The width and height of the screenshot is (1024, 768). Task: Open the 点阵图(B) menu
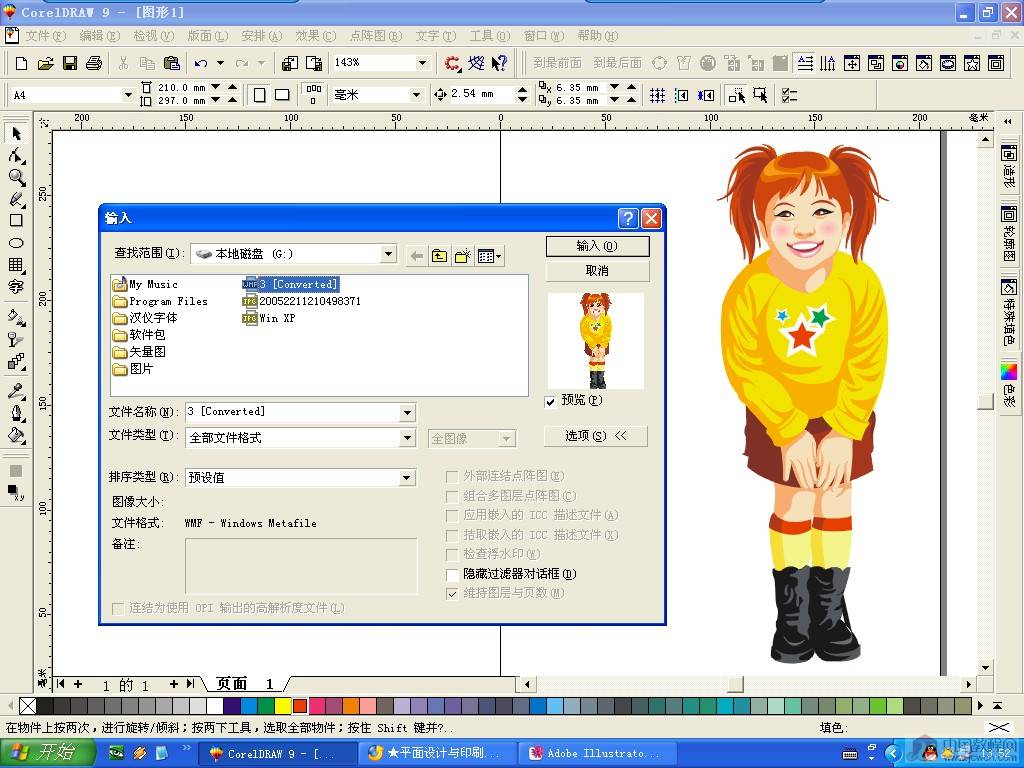pyautogui.click(x=376, y=36)
